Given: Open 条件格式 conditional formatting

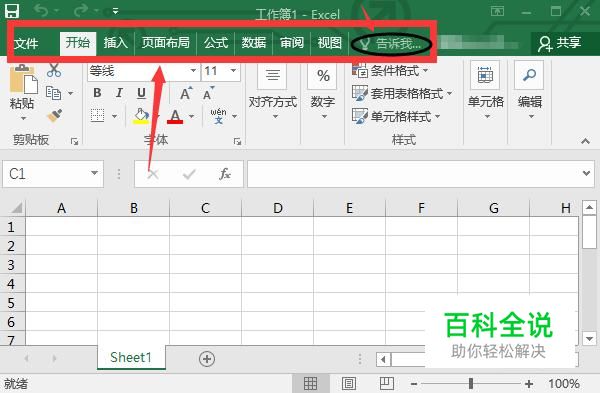Looking at the screenshot, I should (390, 71).
